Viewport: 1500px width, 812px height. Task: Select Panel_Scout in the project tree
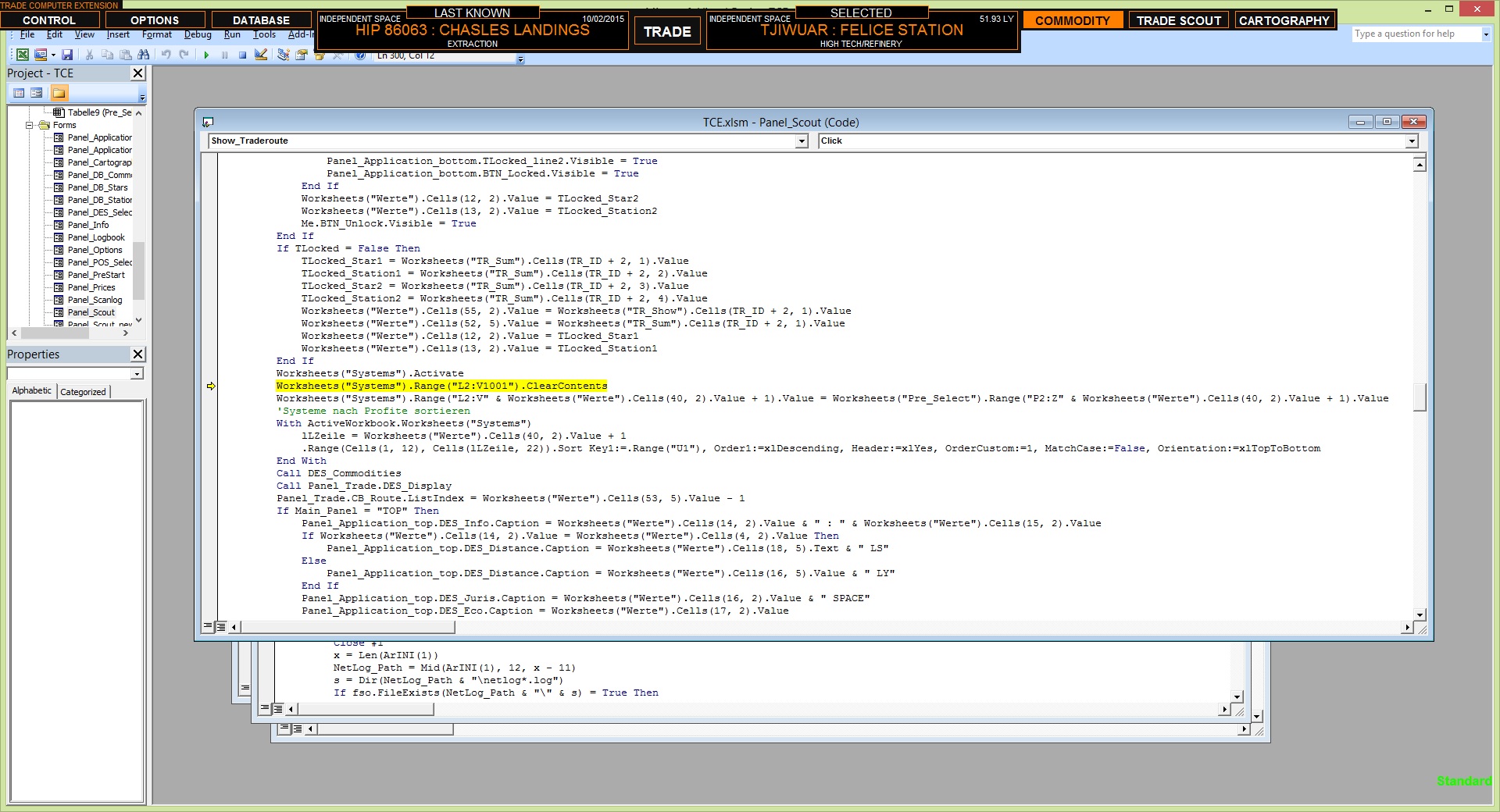tap(91, 312)
